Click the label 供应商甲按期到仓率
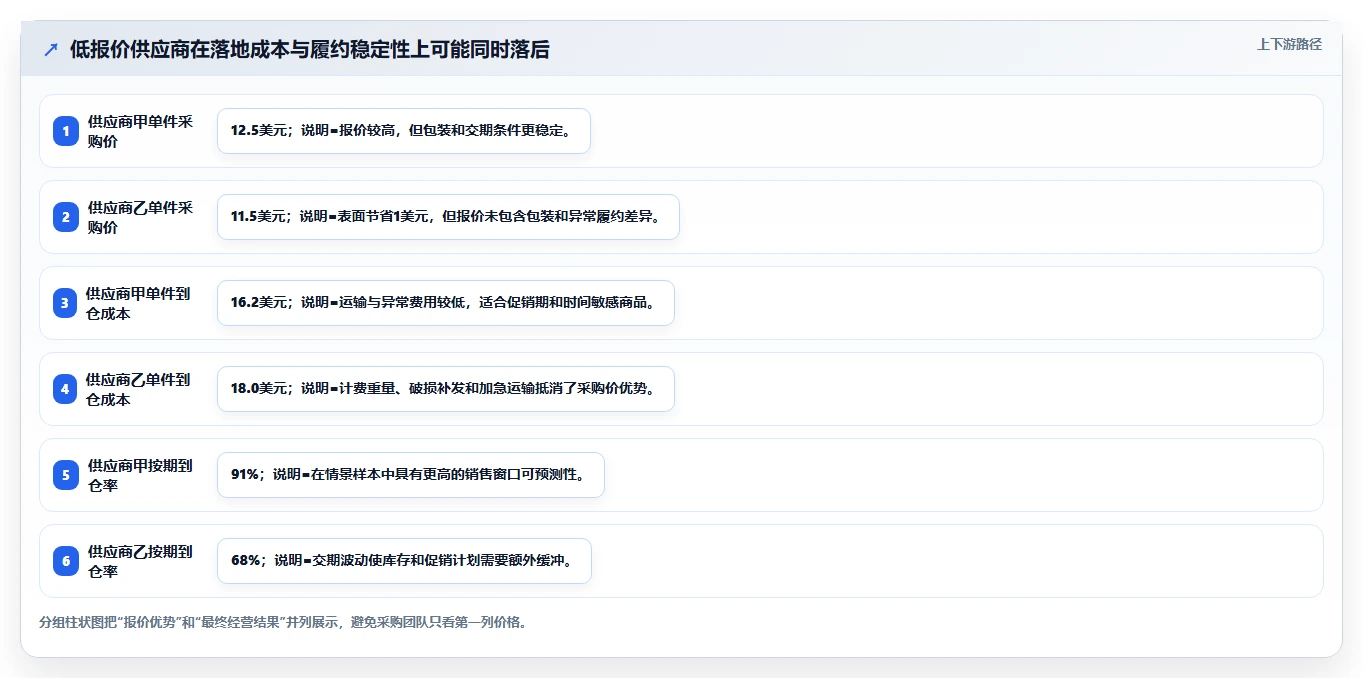Viewport: 1363px width, 678px height. (140, 475)
